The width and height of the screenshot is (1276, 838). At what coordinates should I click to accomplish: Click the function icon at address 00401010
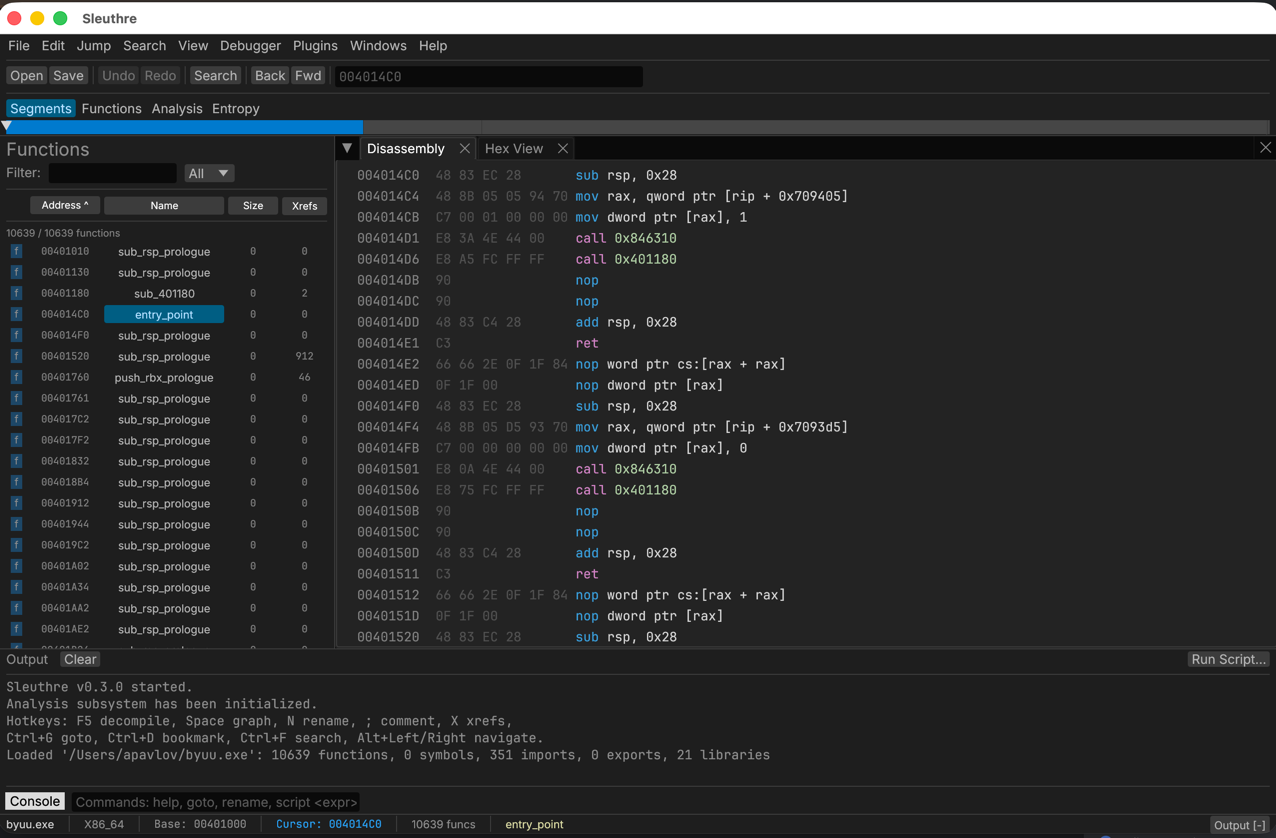(x=16, y=251)
